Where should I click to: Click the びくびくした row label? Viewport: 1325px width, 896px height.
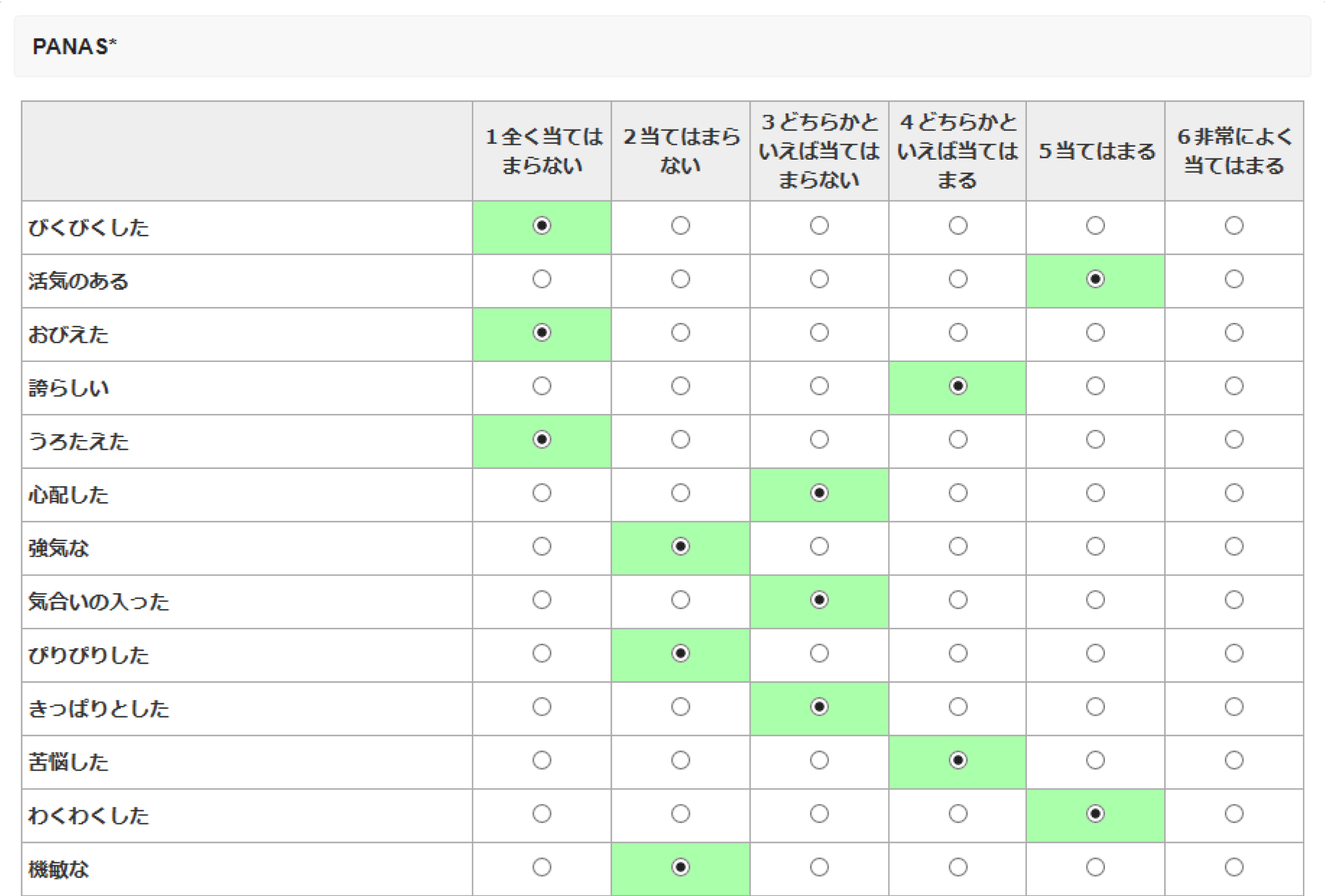pos(89,227)
